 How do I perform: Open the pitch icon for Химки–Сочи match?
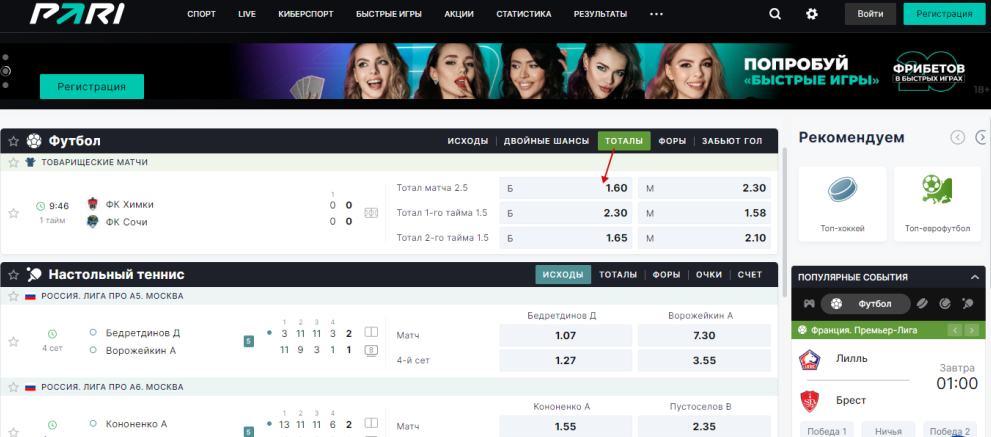[x=372, y=213]
